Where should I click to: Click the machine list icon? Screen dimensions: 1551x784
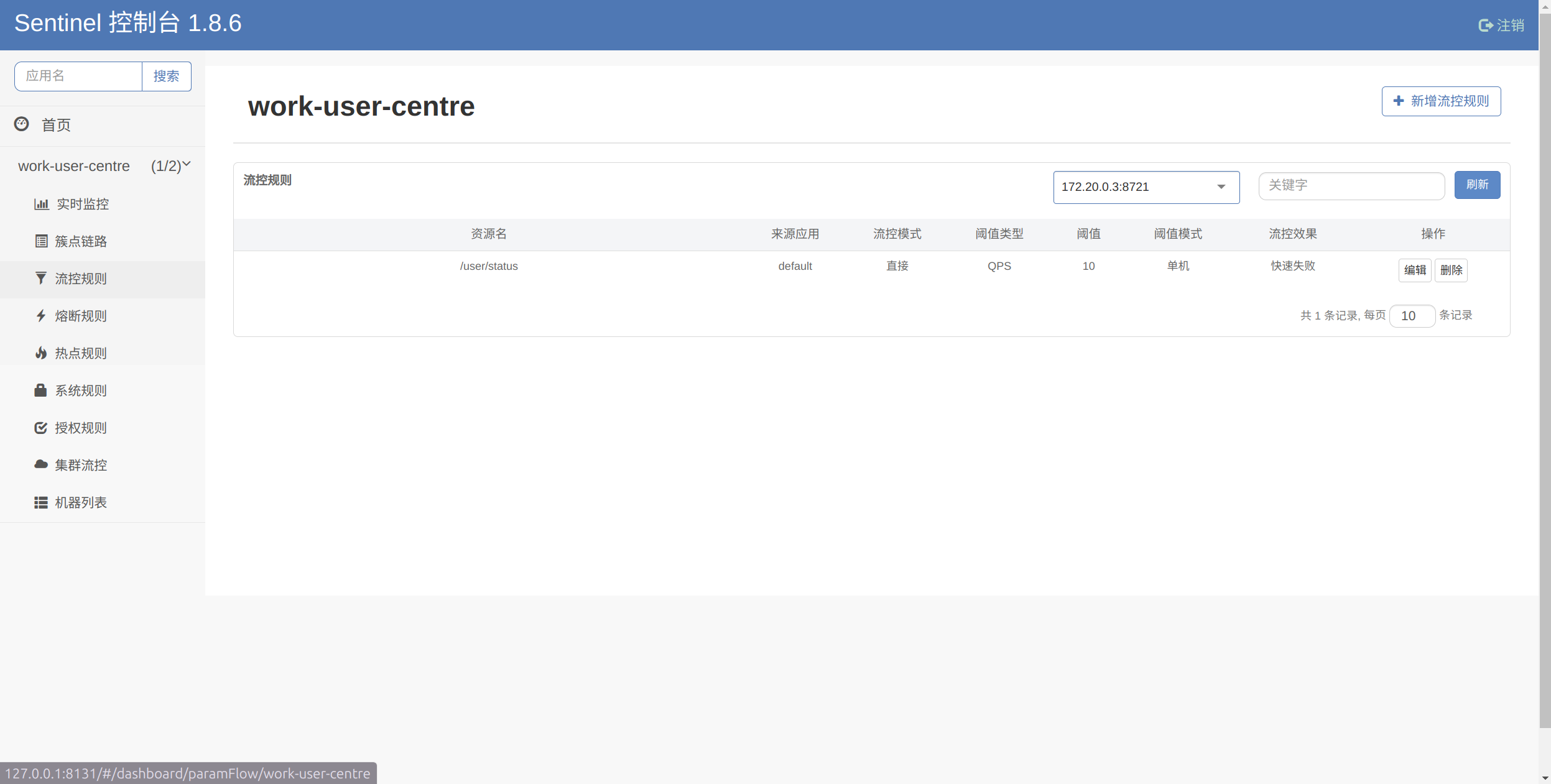pos(41,502)
